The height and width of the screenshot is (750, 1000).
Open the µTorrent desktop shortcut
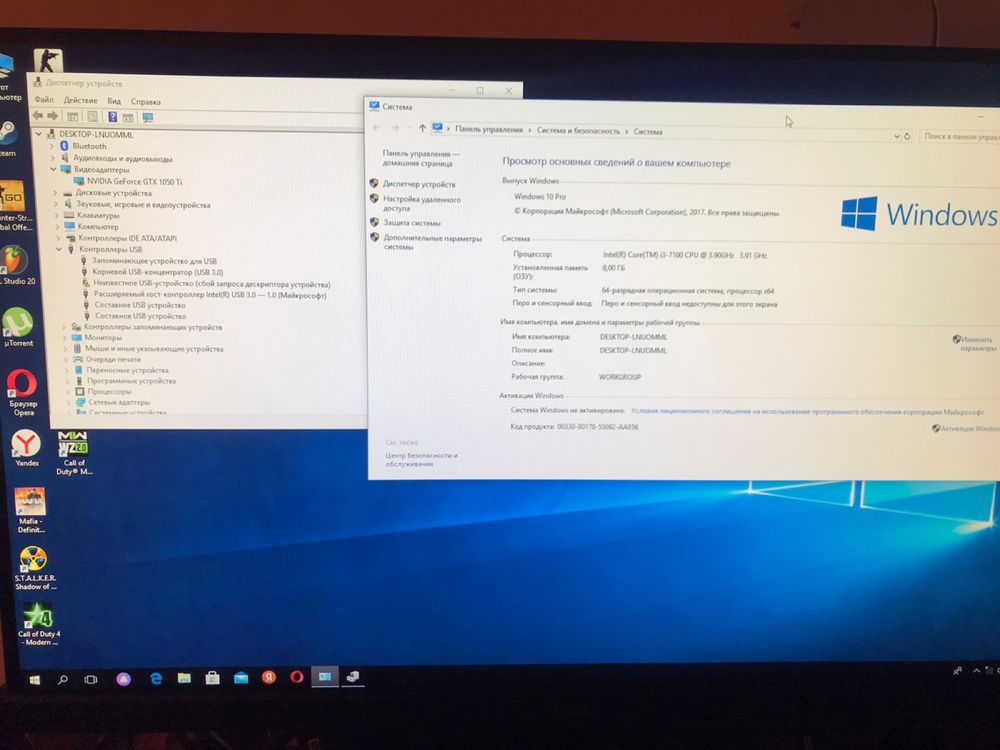(18, 328)
